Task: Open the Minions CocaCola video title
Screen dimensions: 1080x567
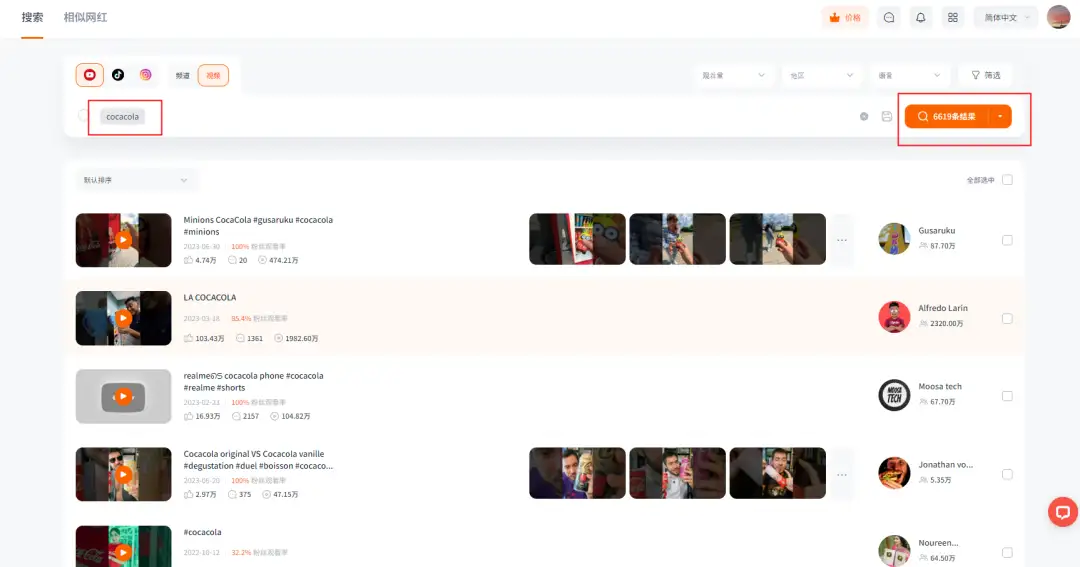Action: [x=258, y=225]
